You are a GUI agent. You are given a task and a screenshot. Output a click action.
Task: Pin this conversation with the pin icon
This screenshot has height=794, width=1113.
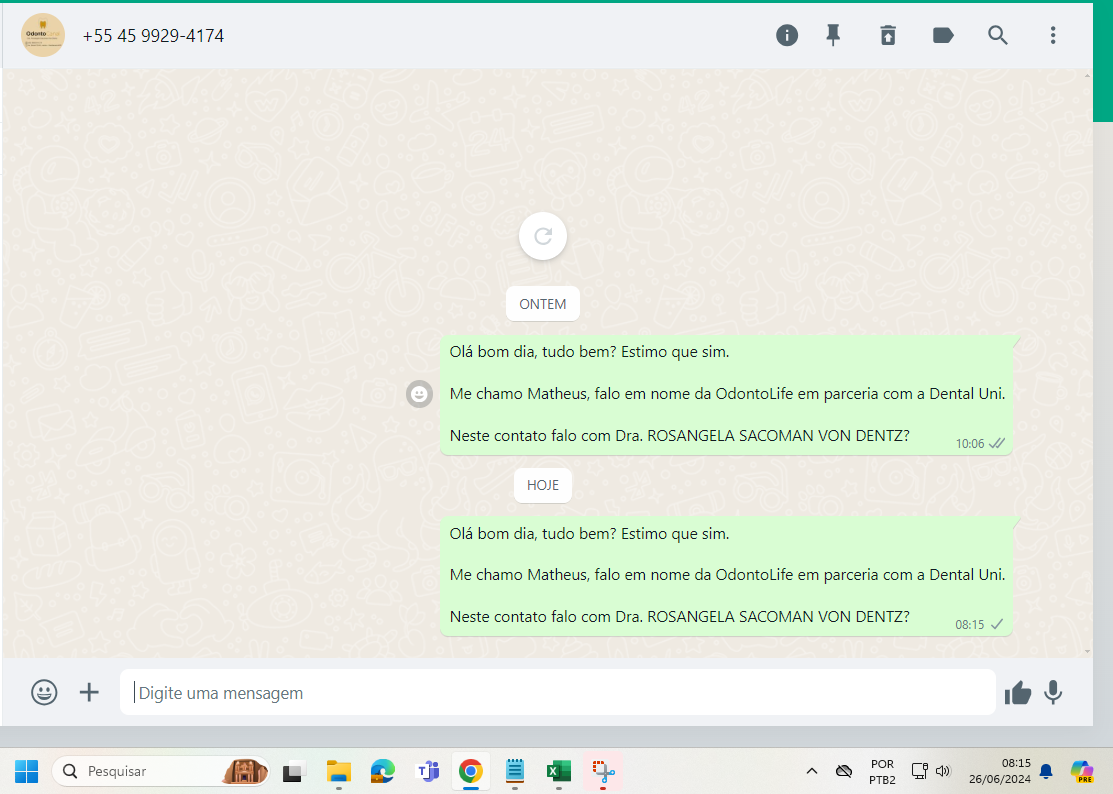pos(833,35)
